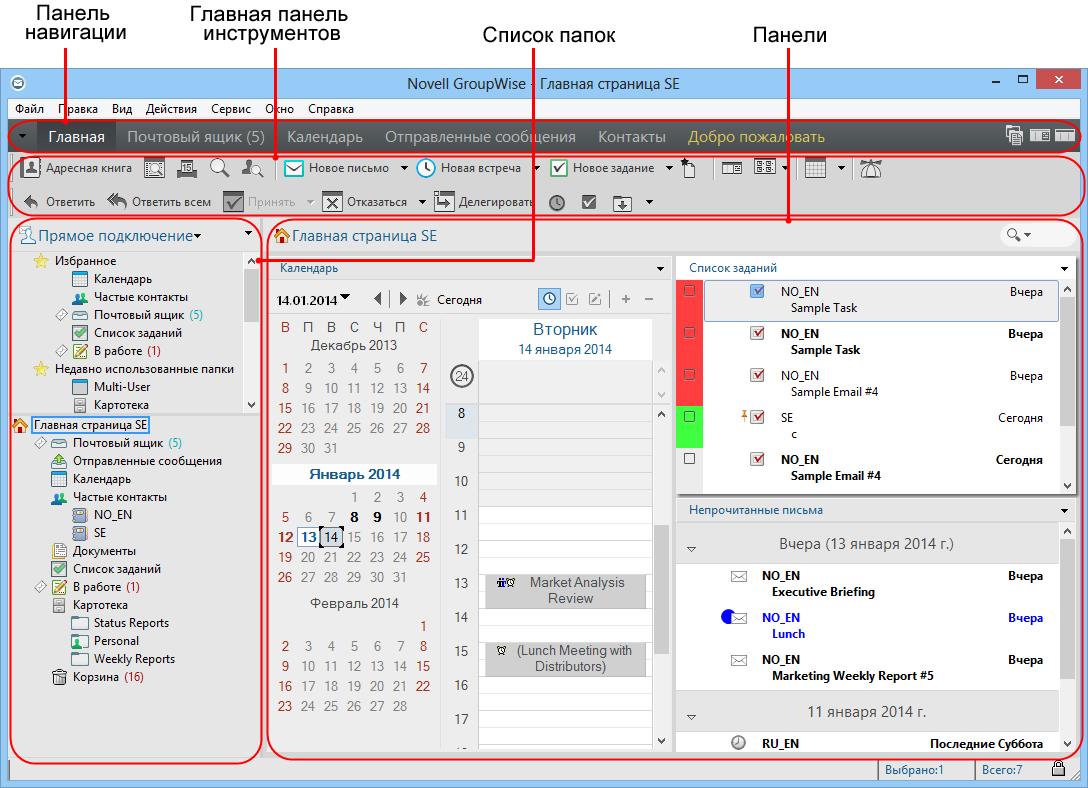Go to previous day with left arrow
The image size is (1088, 788).
(x=377, y=299)
